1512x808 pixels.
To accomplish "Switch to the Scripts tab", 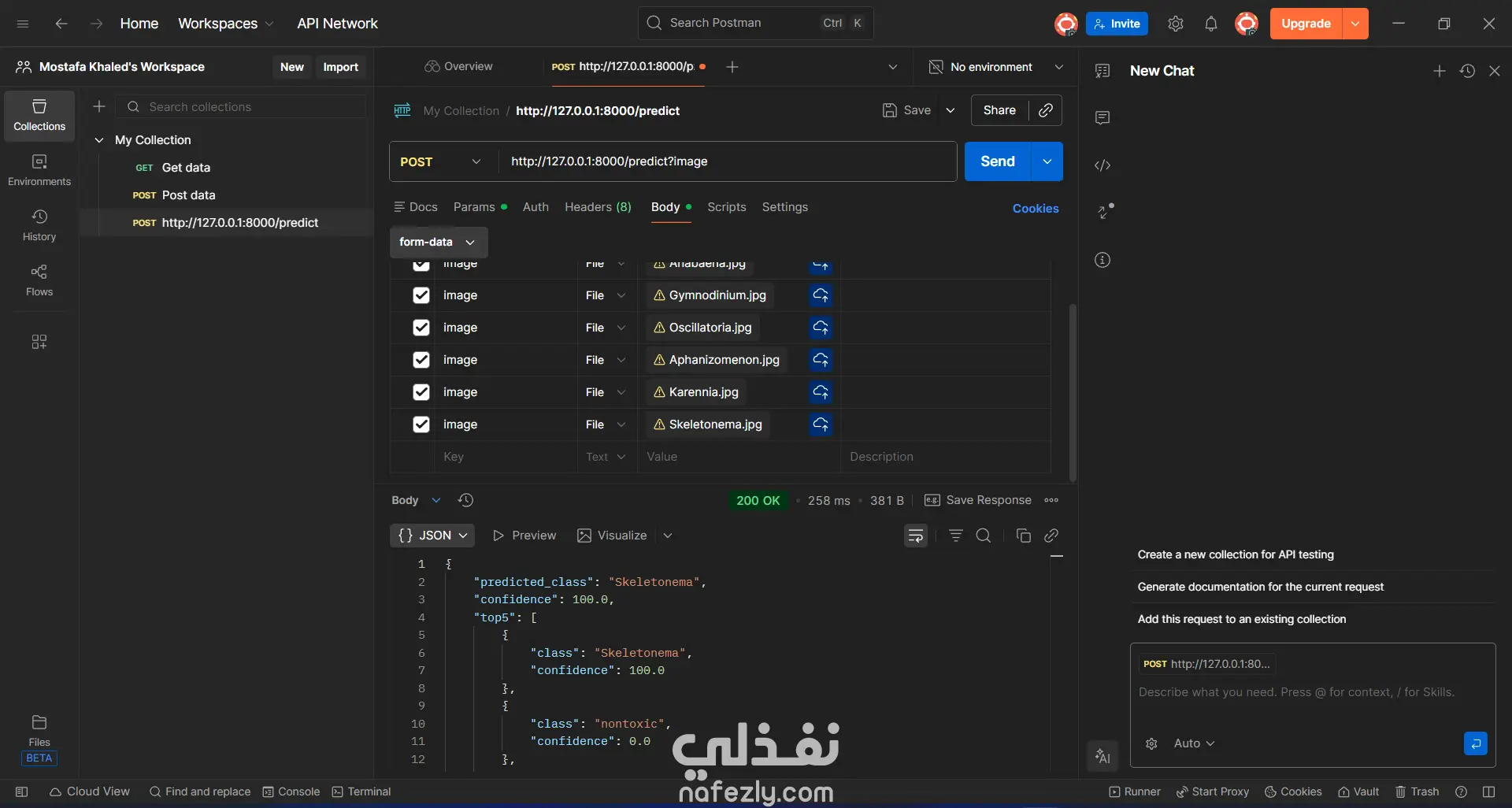I will coord(726,207).
